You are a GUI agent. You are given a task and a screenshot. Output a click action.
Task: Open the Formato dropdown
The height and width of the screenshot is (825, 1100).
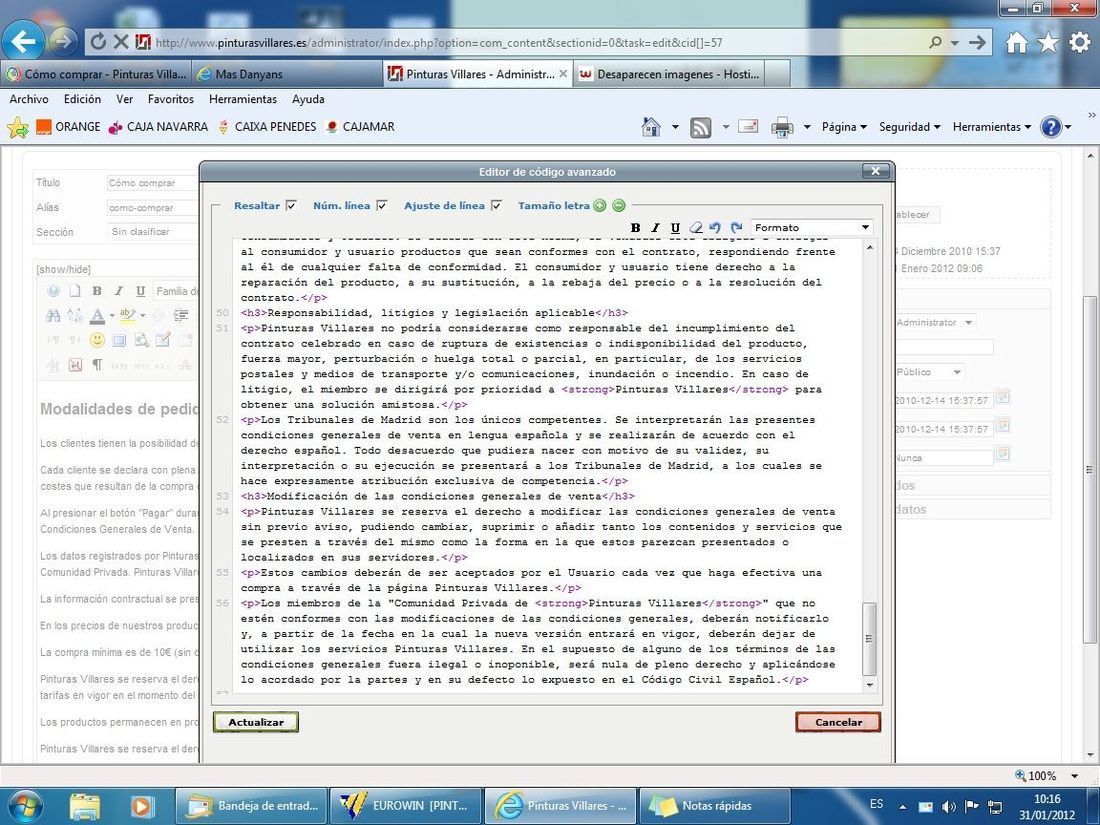pos(812,227)
